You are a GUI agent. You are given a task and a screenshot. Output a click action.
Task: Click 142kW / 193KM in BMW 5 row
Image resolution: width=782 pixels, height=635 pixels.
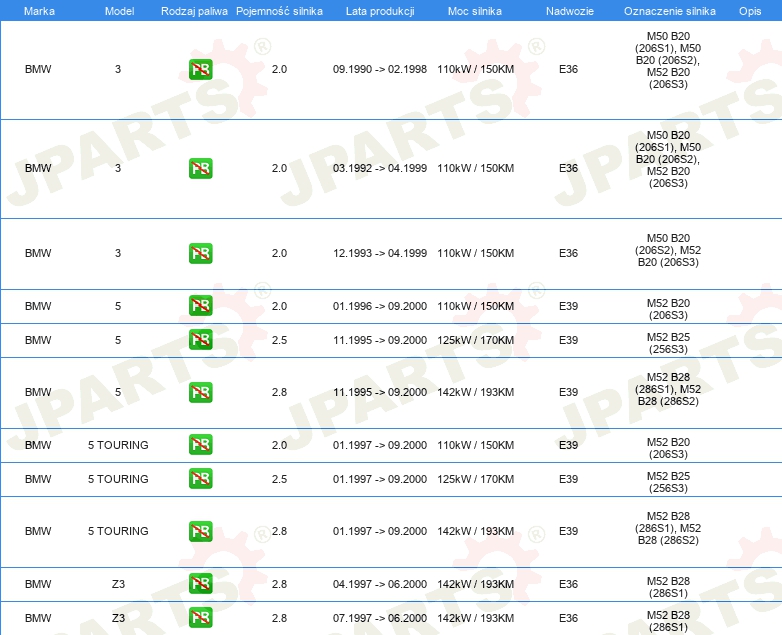click(475, 392)
